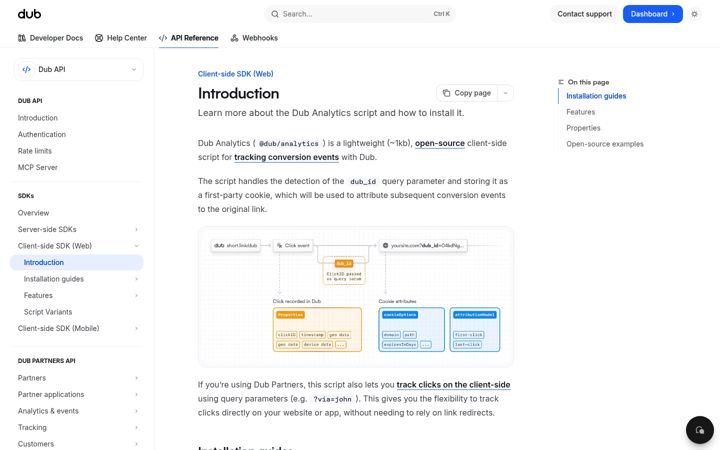The image size is (720, 450).
Task: Jump to Features in page outline
Action: pyautogui.click(x=580, y=112)
